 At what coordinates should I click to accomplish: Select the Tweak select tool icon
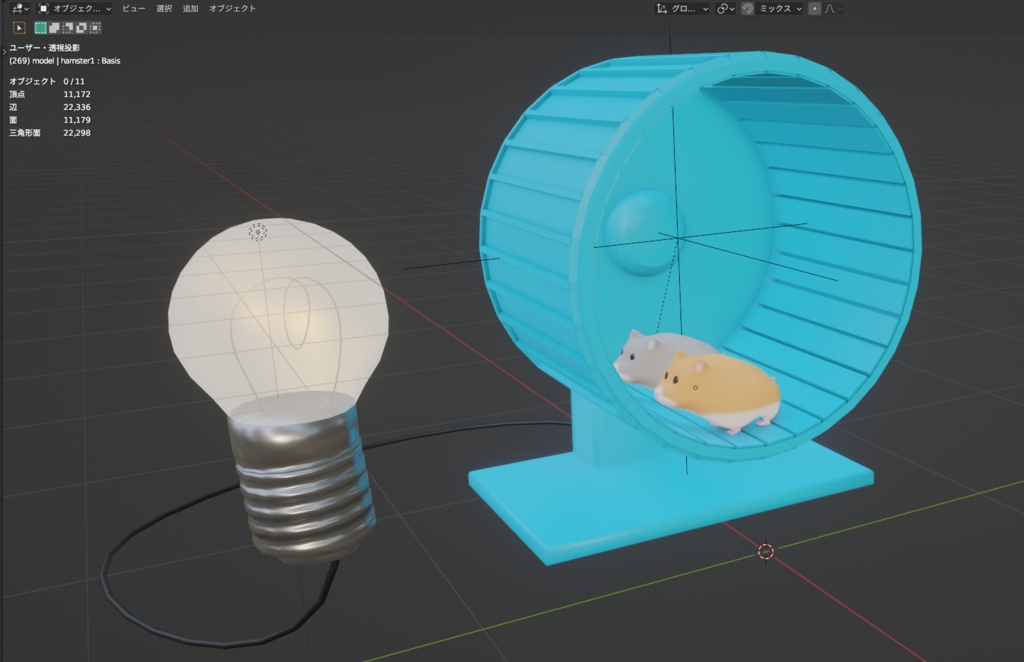[18, 27]
